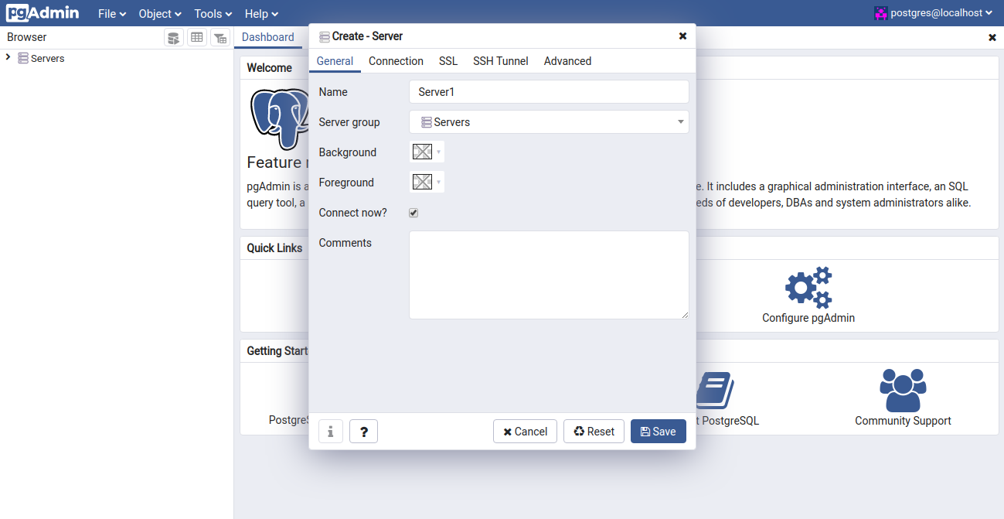Click the Reset button
The image size is (1004, 519).
(594, 431)
